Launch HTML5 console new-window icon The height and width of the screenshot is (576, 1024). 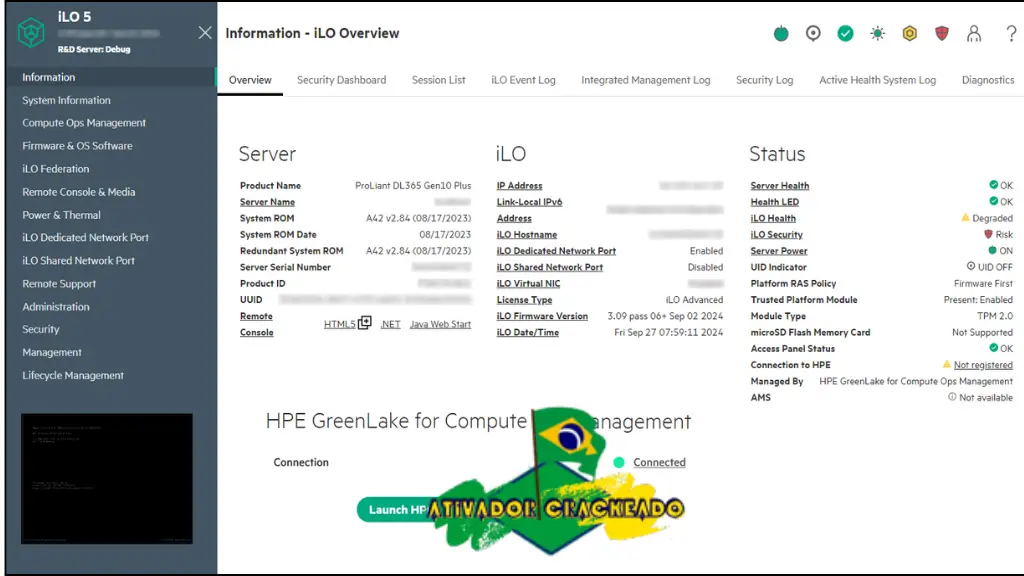364,323
